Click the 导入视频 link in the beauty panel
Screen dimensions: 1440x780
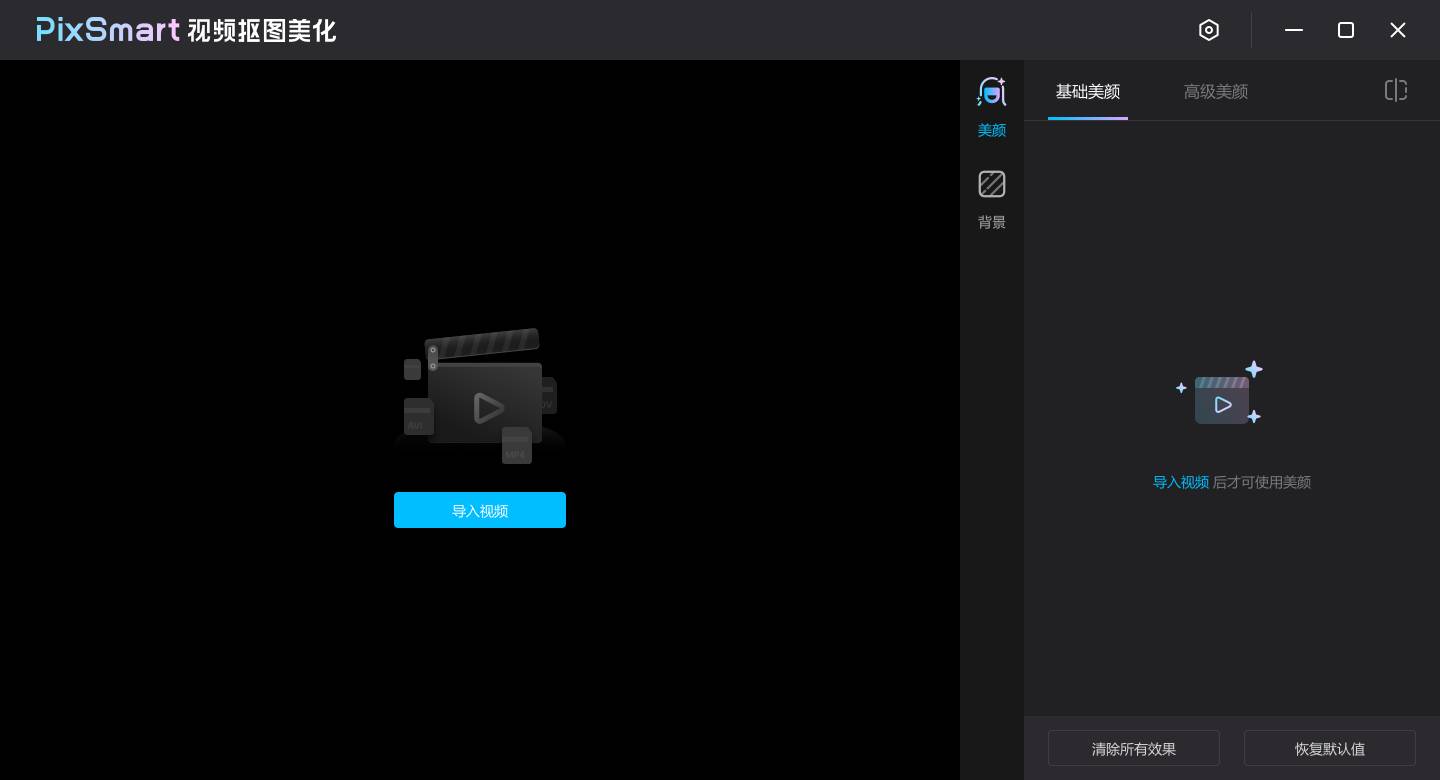tap(1181, 482)
